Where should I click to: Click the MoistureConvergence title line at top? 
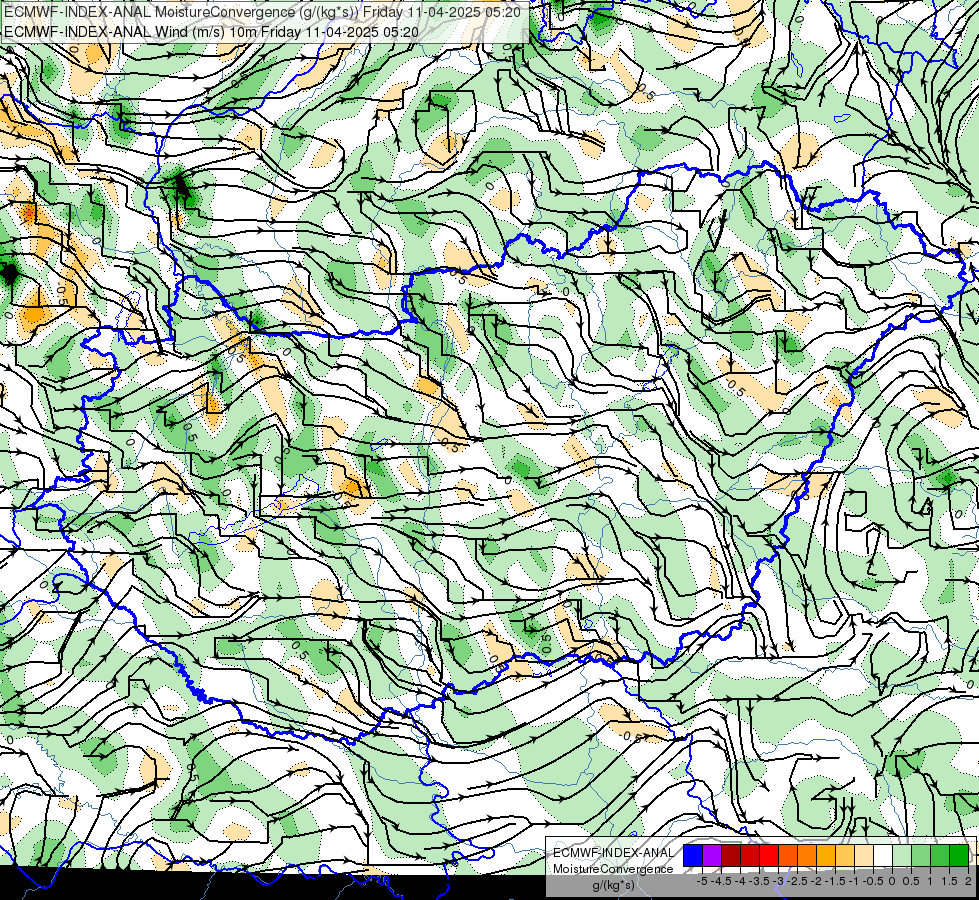click(x=262, y=11)
